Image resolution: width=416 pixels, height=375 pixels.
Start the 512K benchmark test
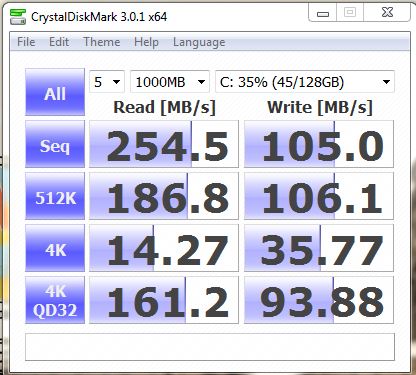pos(55,196)
